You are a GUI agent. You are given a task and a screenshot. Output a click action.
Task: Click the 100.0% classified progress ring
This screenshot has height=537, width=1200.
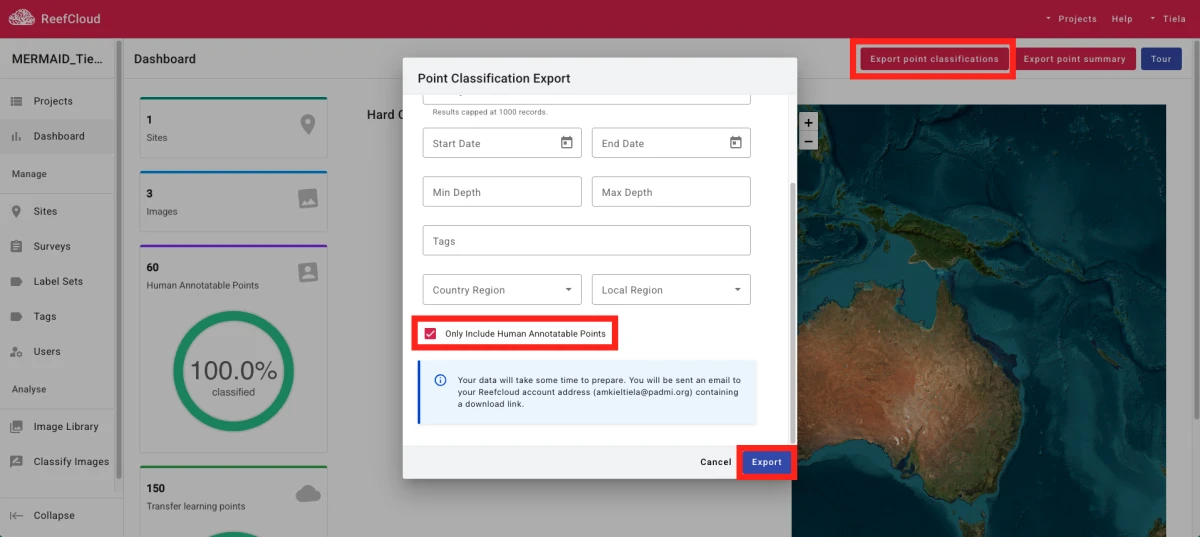[233, 371]
